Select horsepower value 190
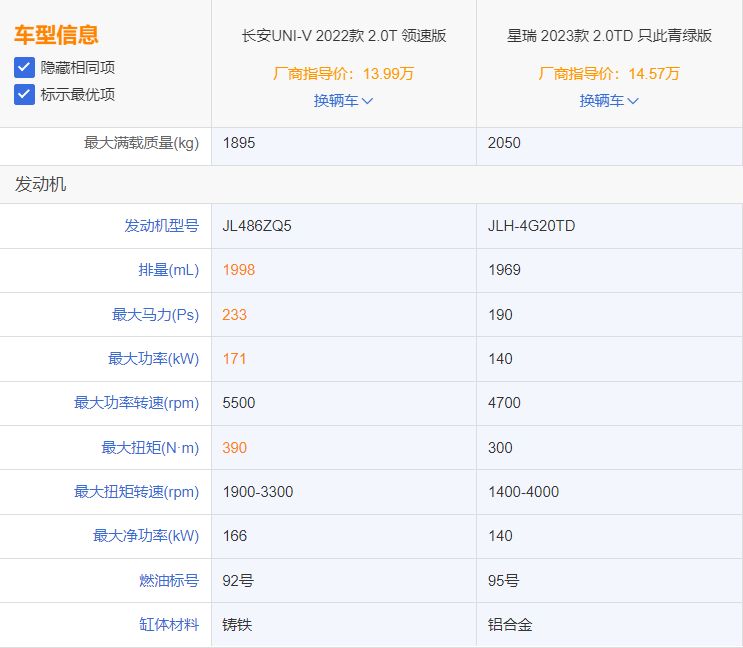This screenshot has height=648, width=743. pos(500,315)
